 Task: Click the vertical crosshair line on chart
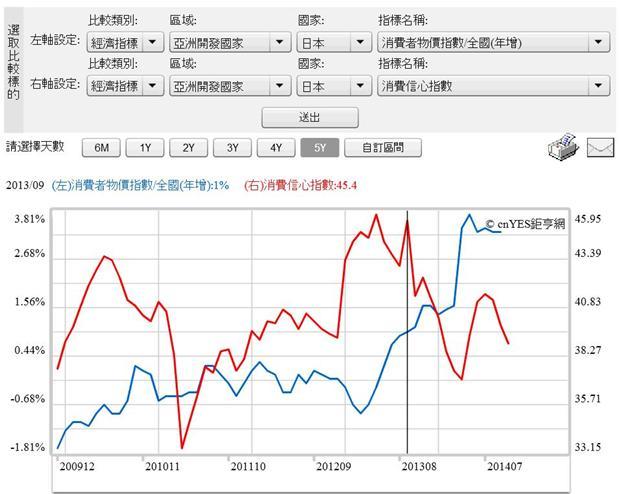[407, 332]
